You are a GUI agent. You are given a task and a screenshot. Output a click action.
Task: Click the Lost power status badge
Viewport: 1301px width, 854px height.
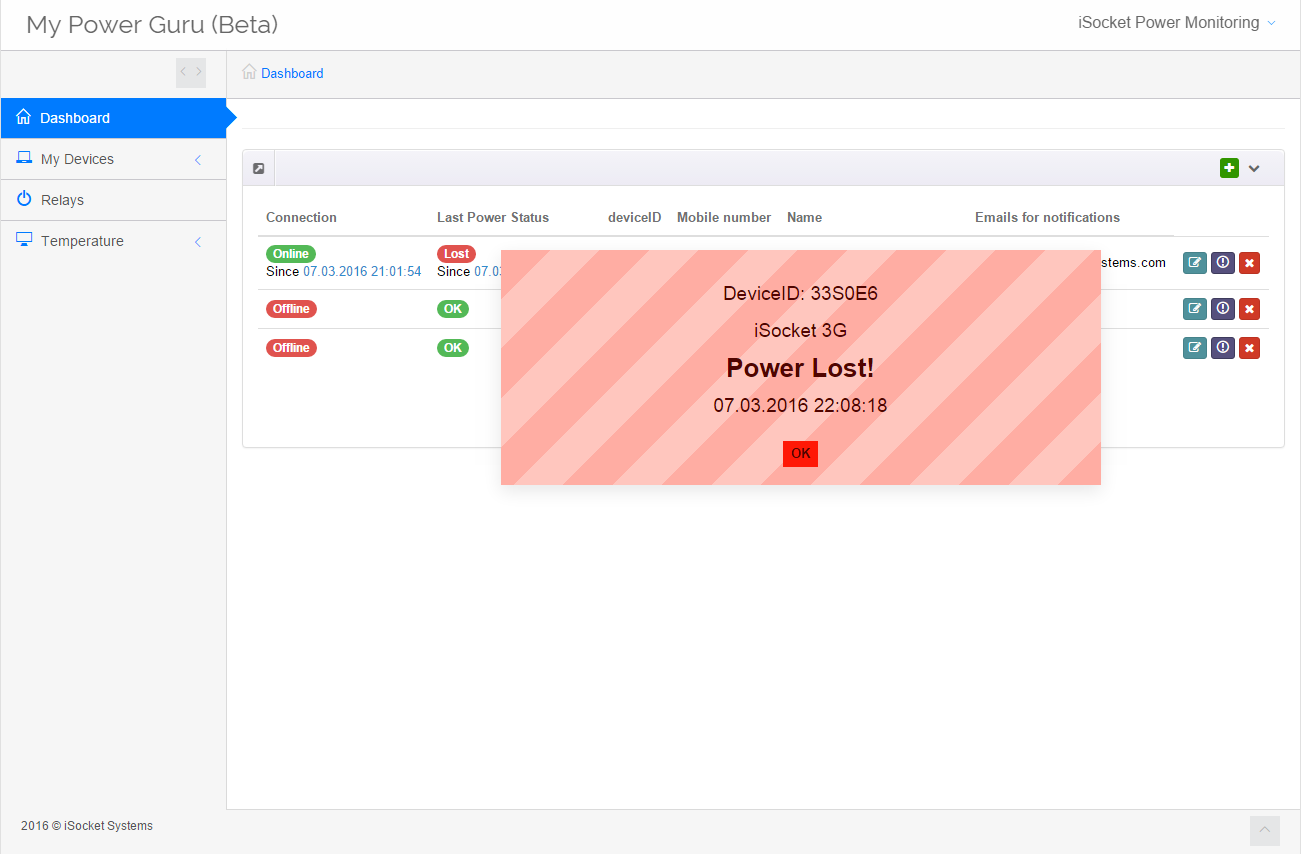[x=456, y=254]
